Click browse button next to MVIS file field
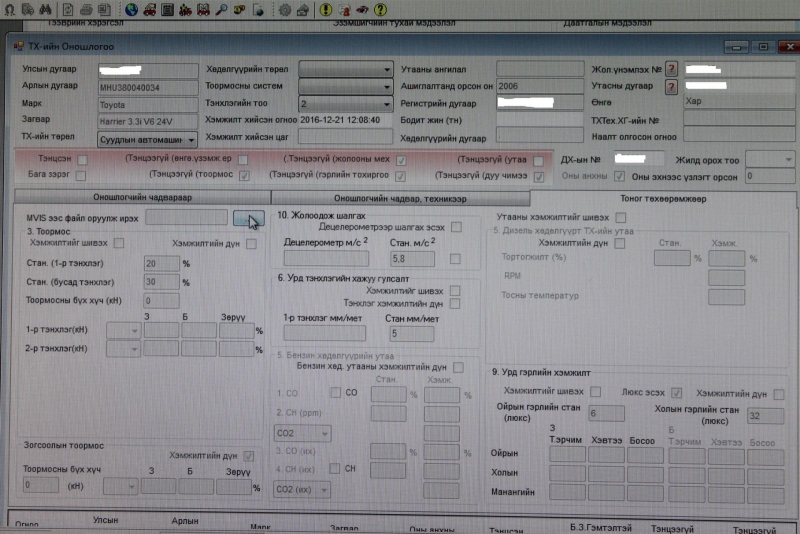The image size is (800, 534). pos(247,217)
